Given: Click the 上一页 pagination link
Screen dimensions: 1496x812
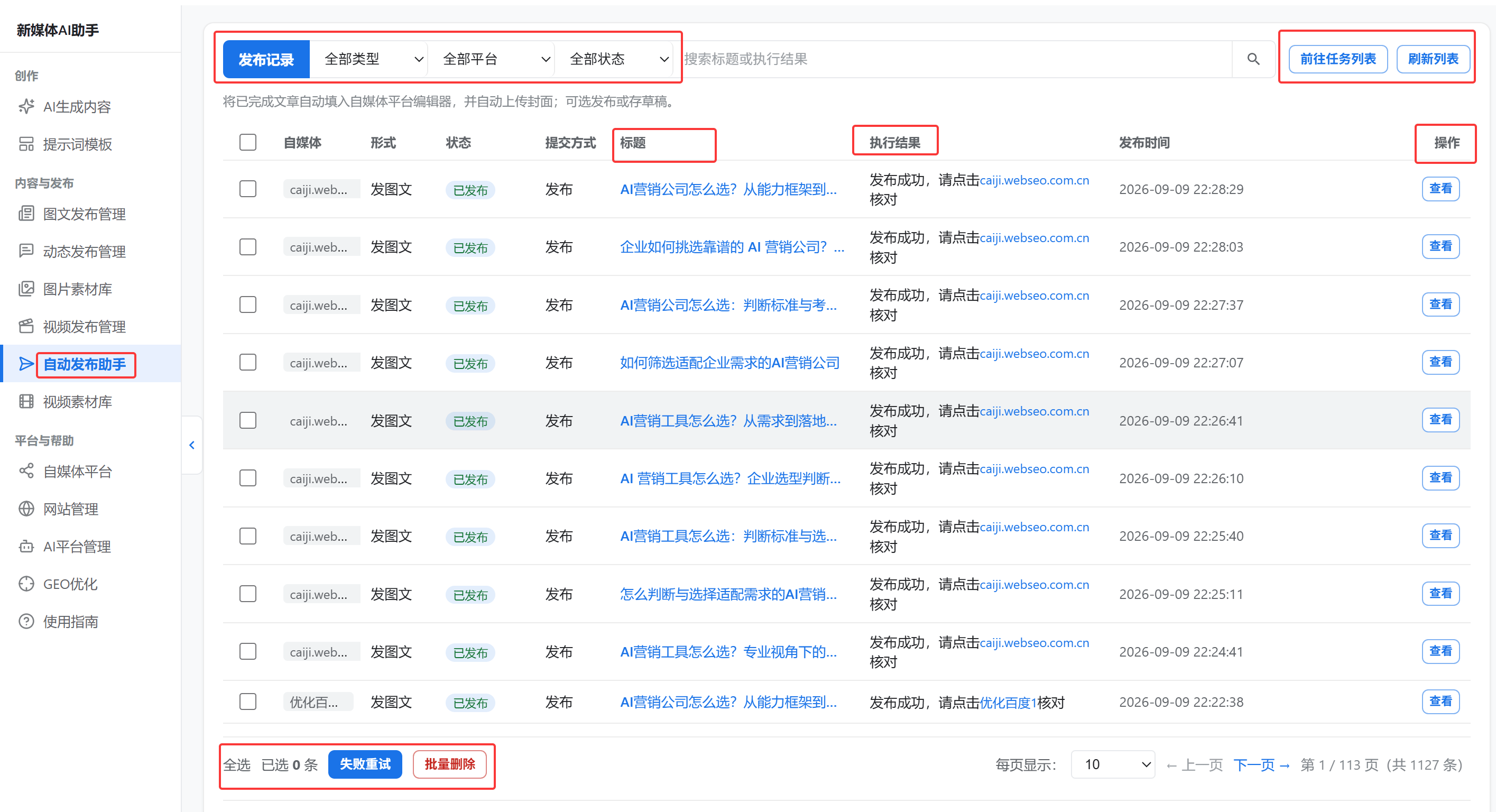Looking at the screenshot, I should point(1195,764).
